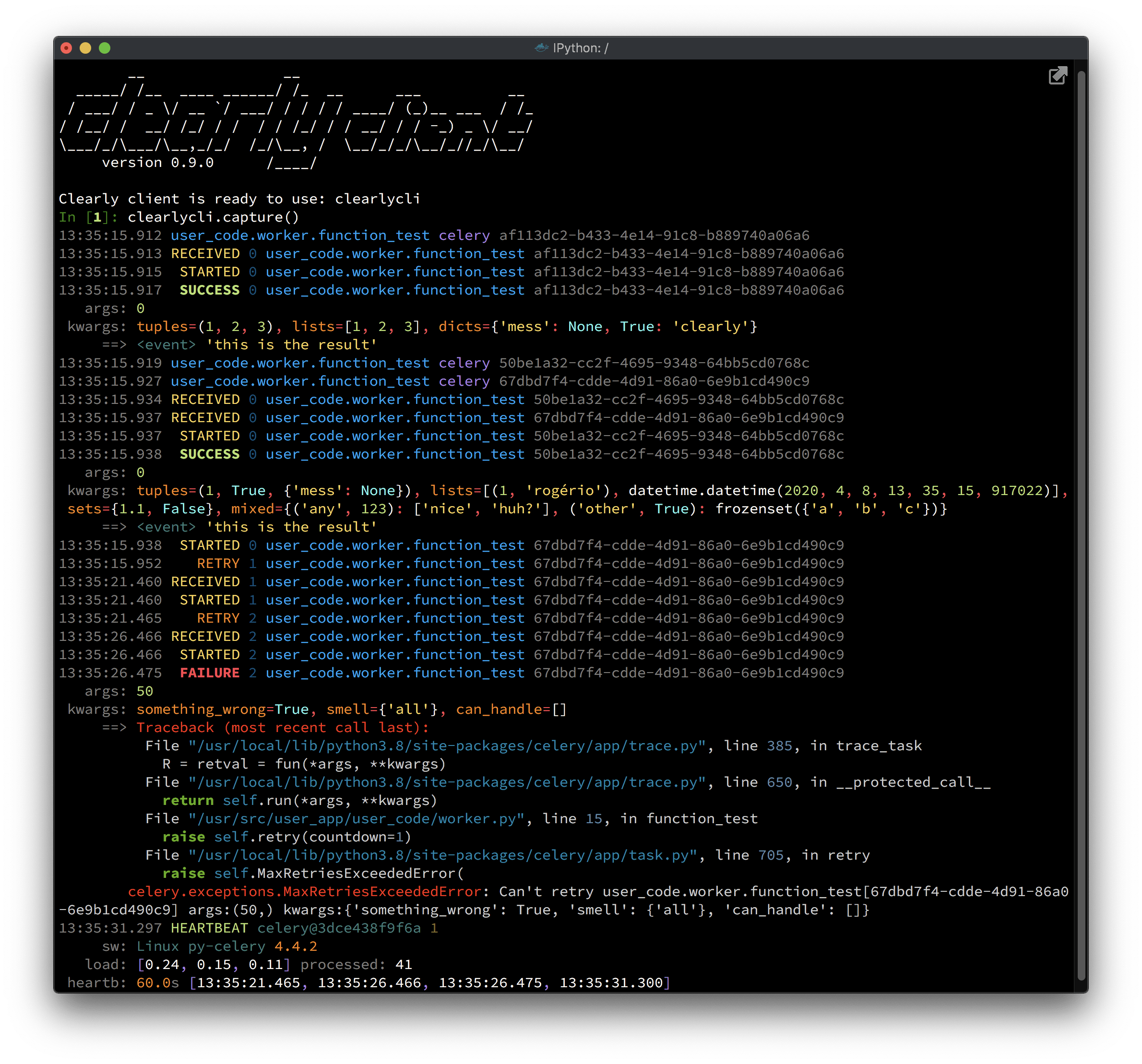The height and width of the screenshot is (1064, 1142).
Task: Click the SUCCESS label at 13:35:15.938
Action: pos(210,454)
